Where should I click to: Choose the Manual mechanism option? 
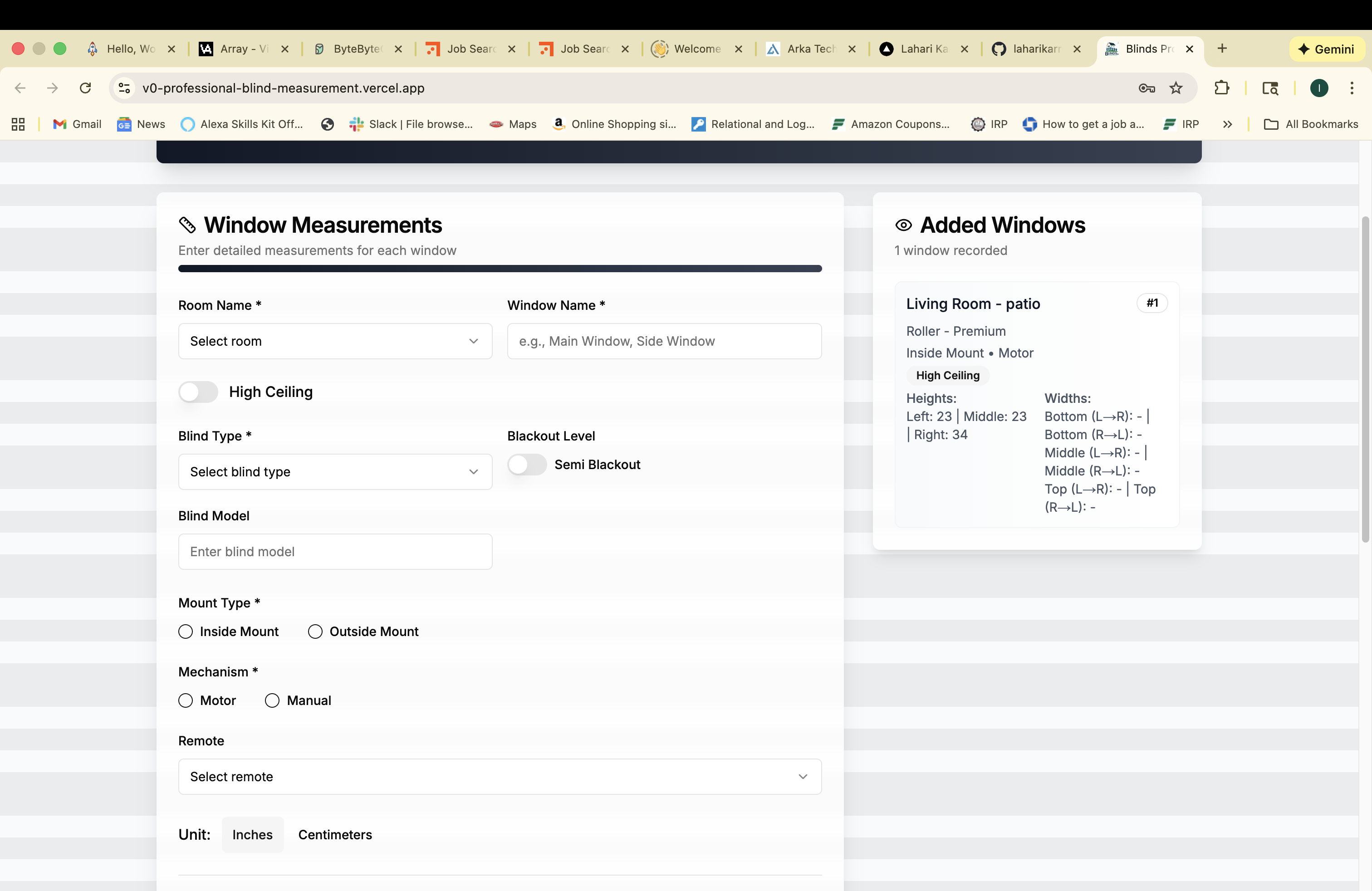(272, 701)
